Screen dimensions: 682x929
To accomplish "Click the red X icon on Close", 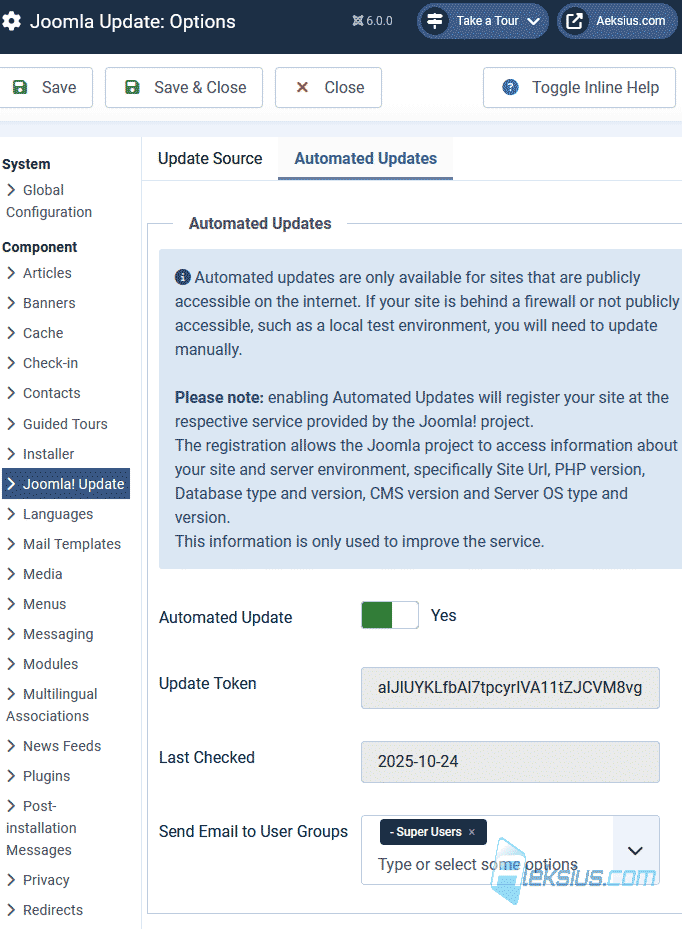I will coord(302,88).
